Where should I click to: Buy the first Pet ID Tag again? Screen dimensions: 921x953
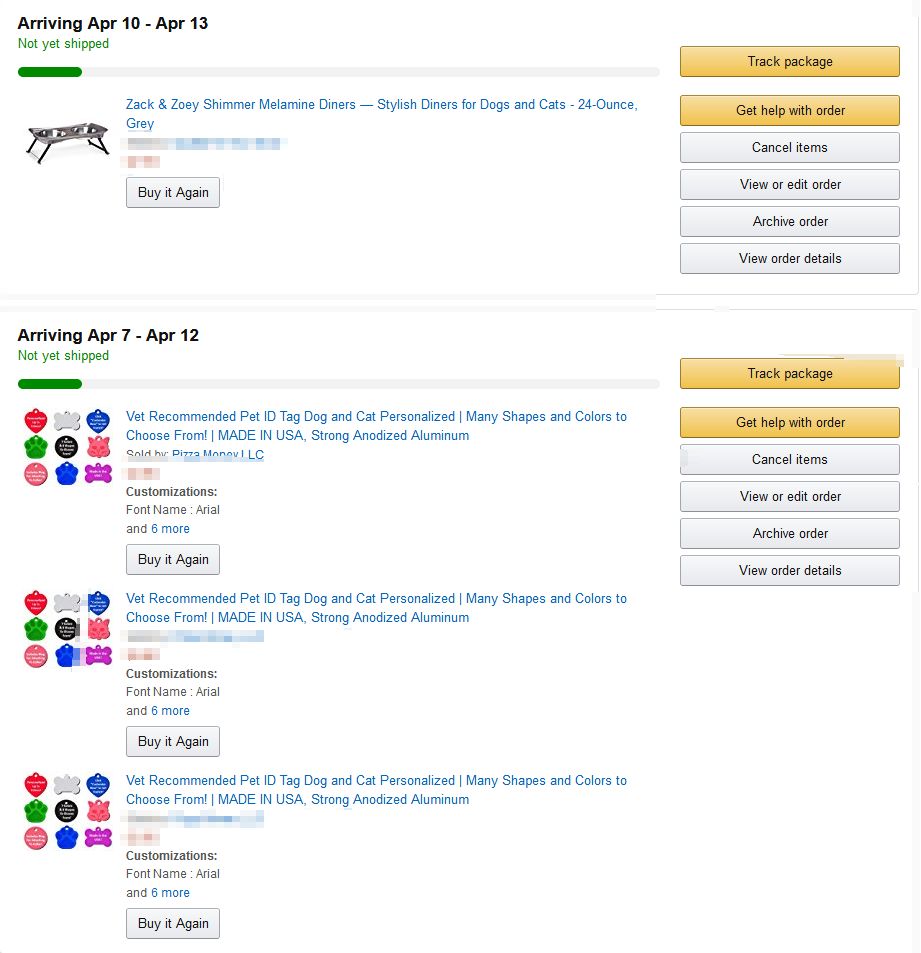click(x=173, y=559)
